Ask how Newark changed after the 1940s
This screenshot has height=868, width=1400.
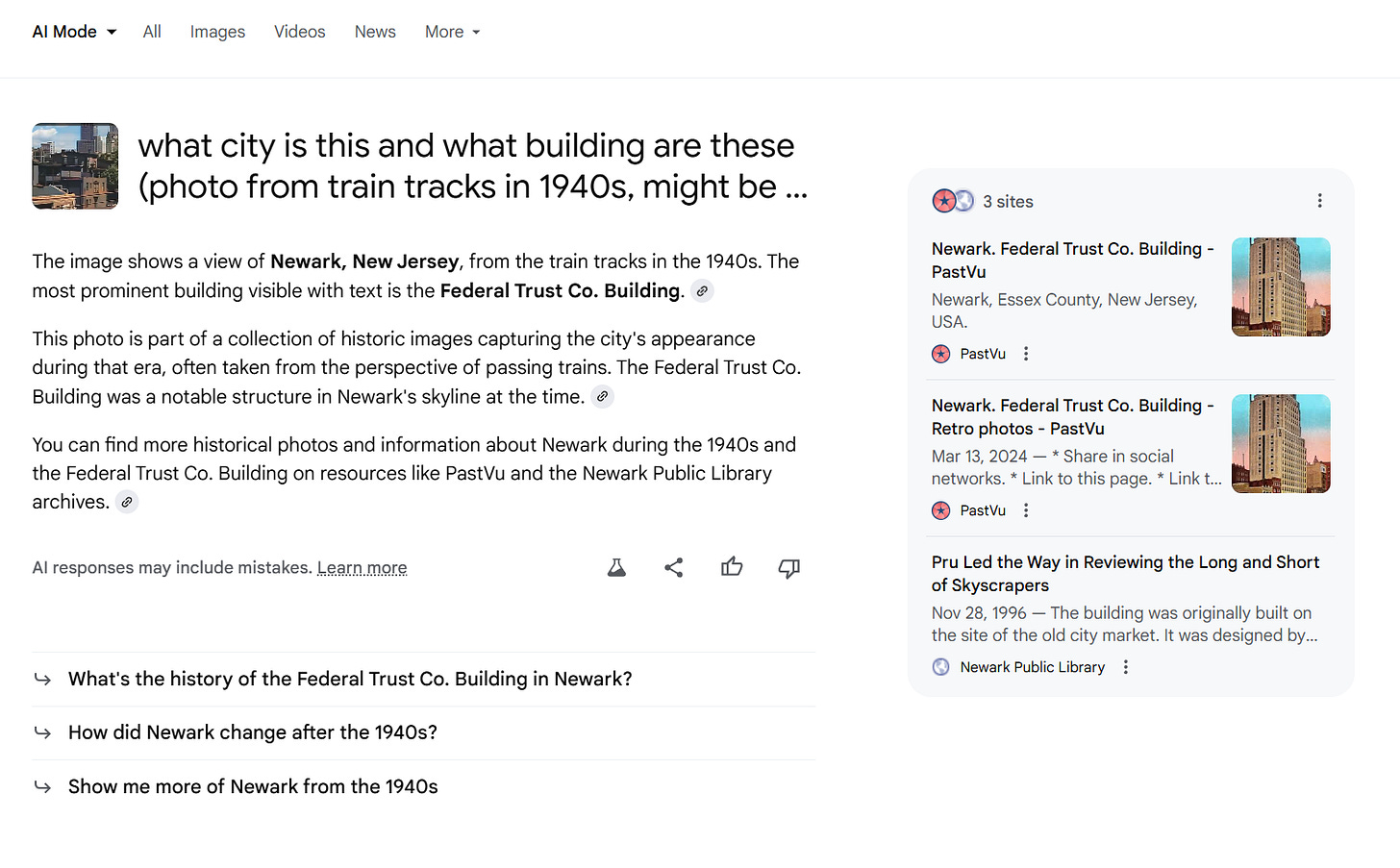(x=423, y=733)
